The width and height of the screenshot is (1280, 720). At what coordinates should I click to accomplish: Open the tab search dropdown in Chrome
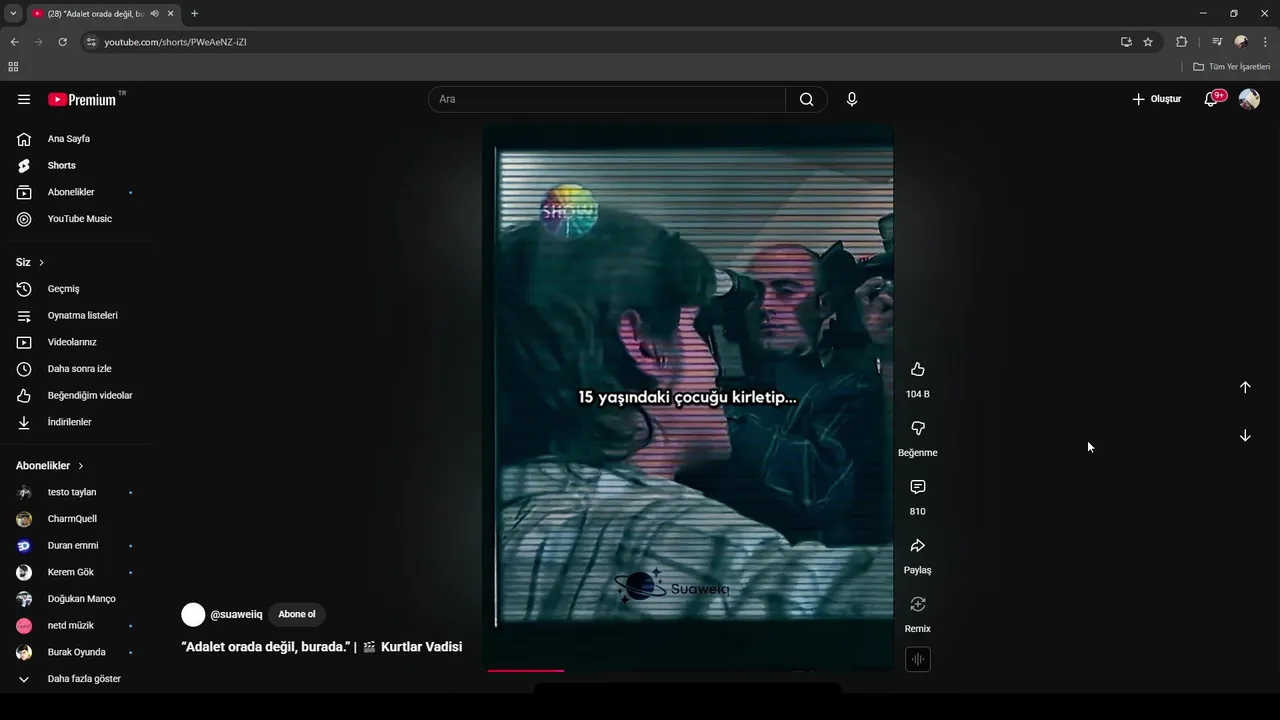[13, 13]
